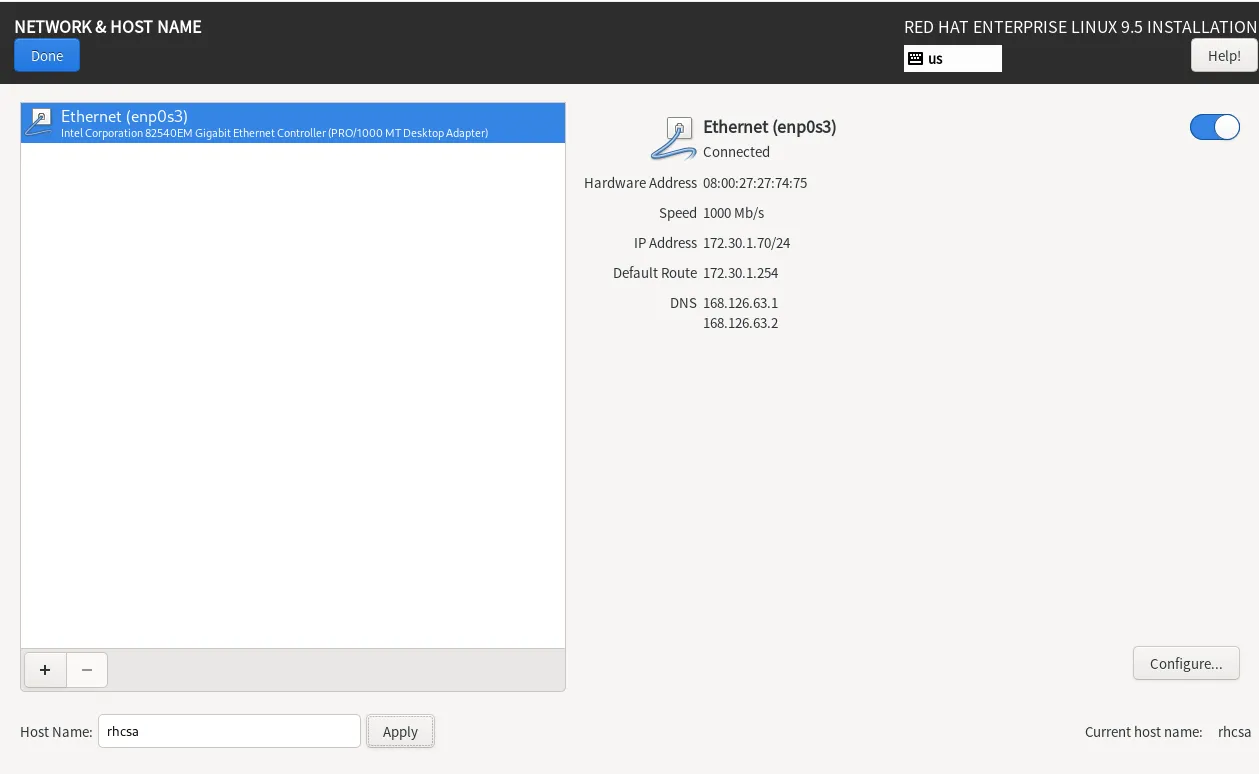Click the Intel Corporation 82540EM adapter description

coord(275,133)
